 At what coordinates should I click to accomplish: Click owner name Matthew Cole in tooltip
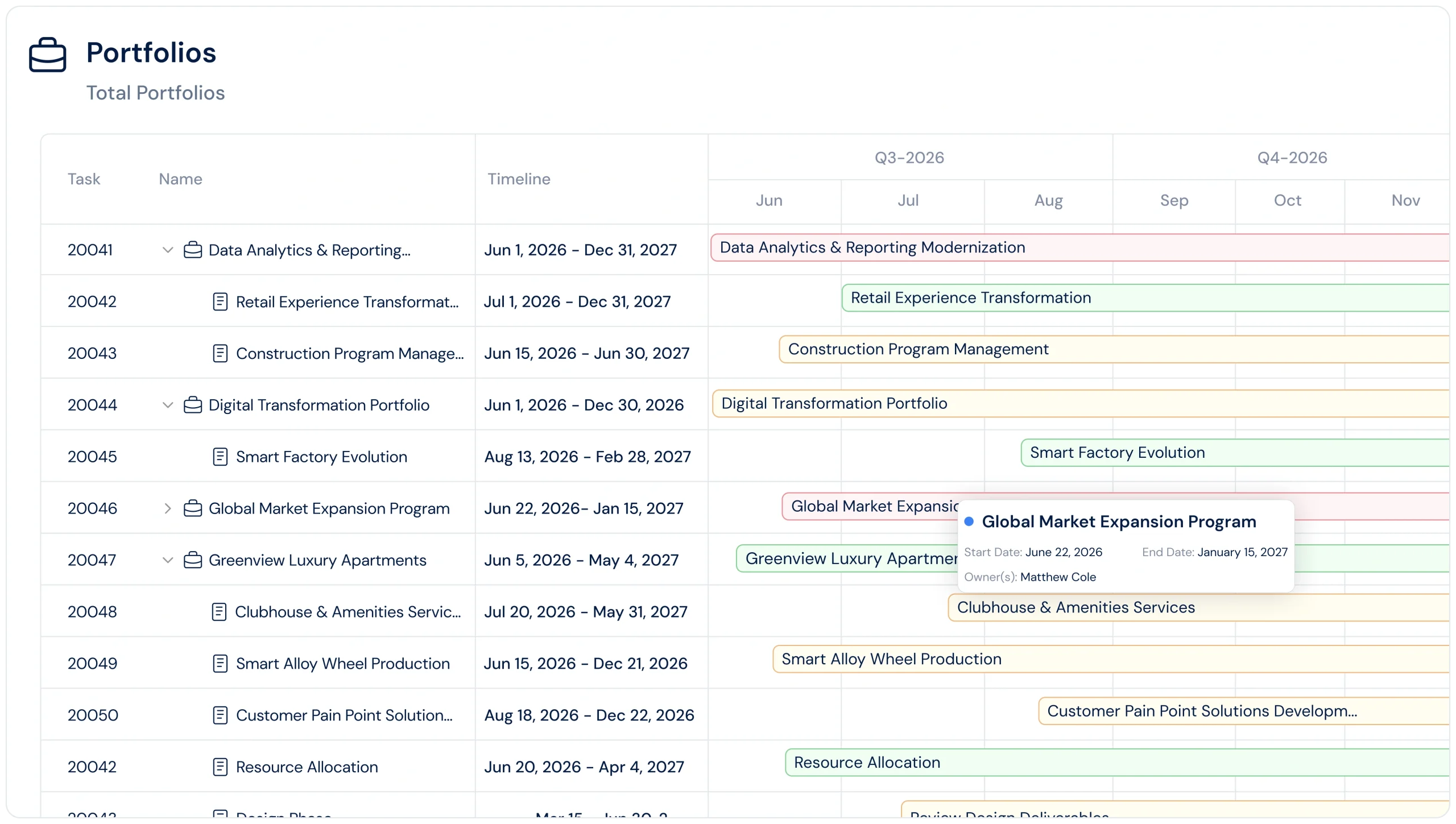click(1058, 577)
